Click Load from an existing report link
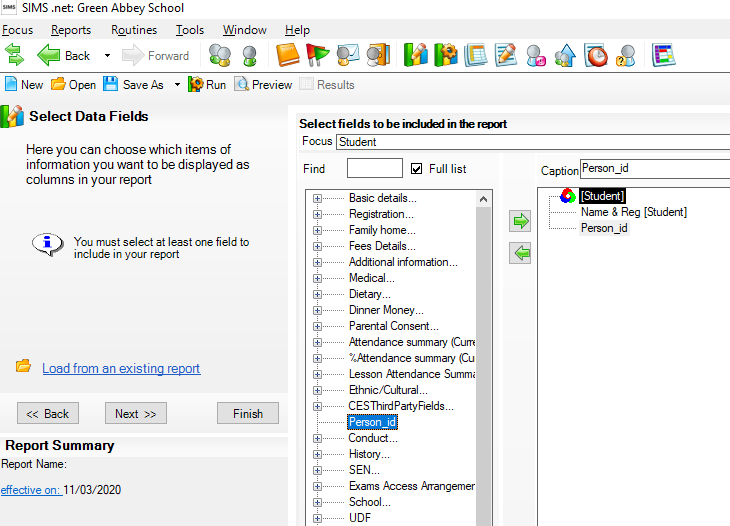The width and height of the screenshot is (730, 526). click(x=121, y=369)
